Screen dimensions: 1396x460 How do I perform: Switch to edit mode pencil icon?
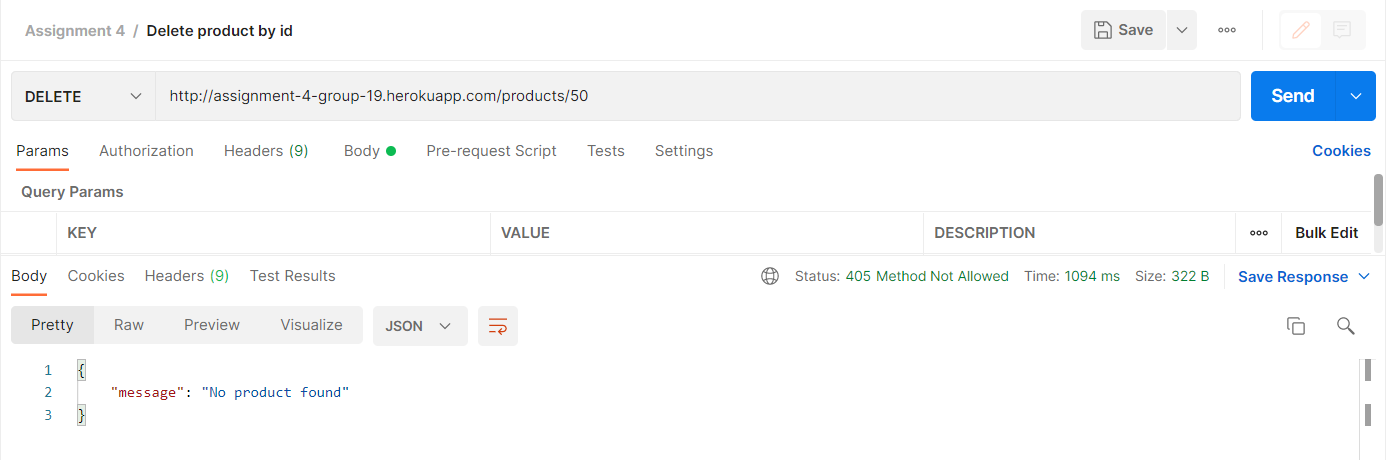1301,30
